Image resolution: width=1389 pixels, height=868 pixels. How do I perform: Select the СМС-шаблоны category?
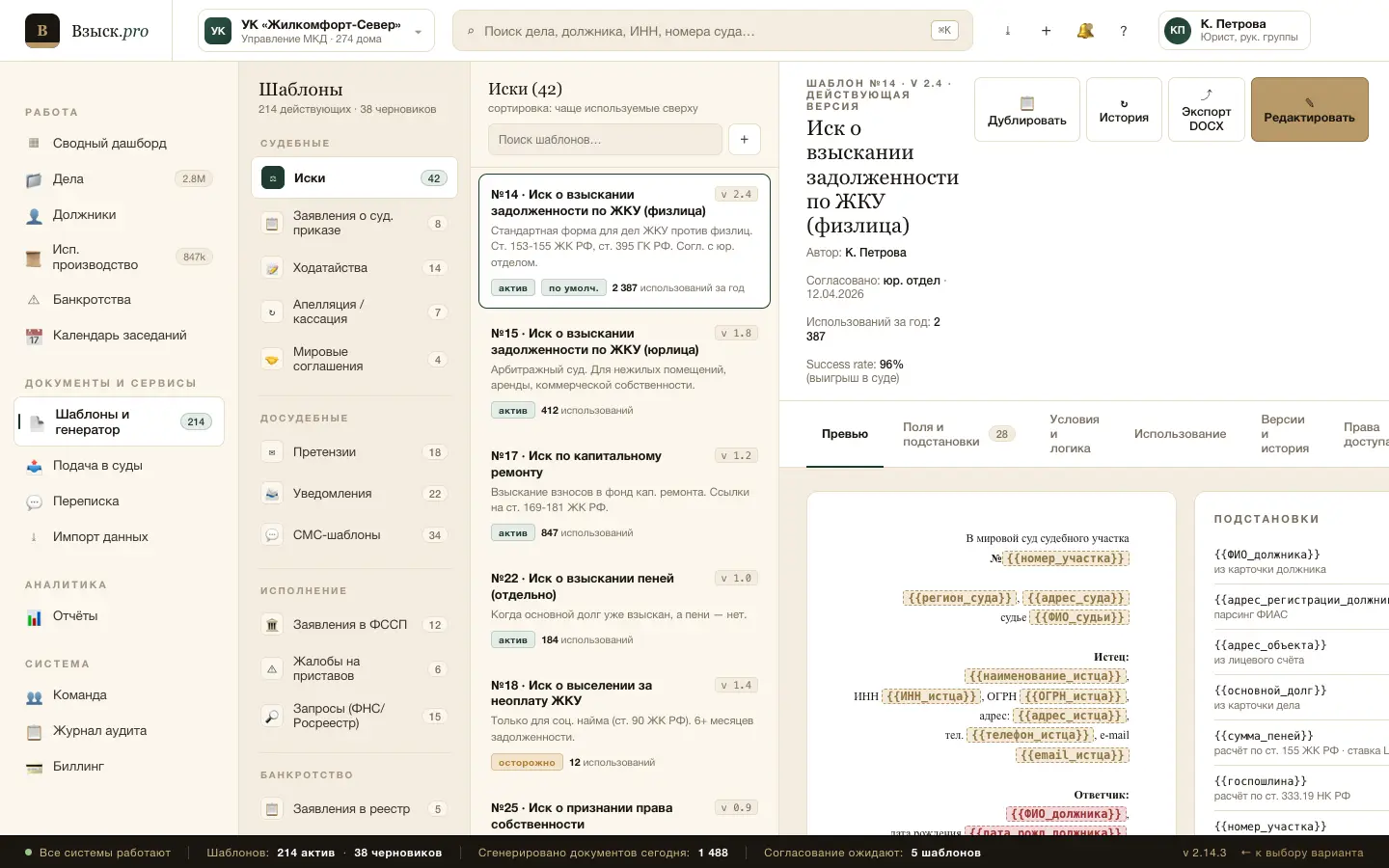point(355,535)
